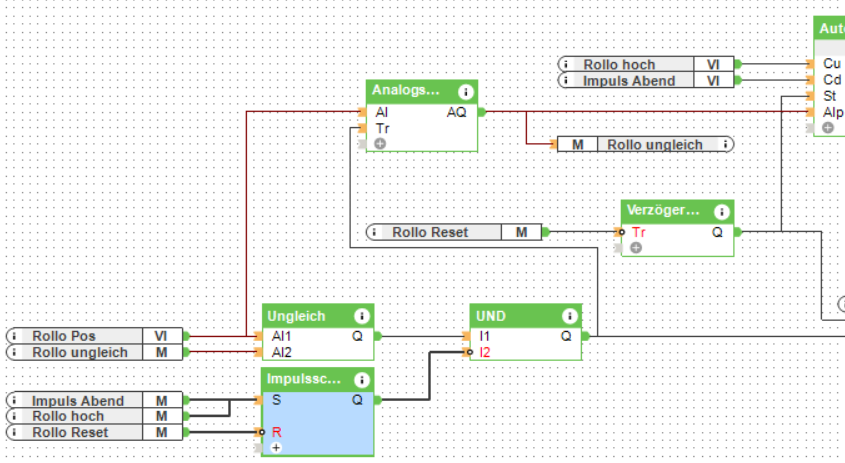Click info icon of Impuls Abend VI reference

click(x=566, y=81)
